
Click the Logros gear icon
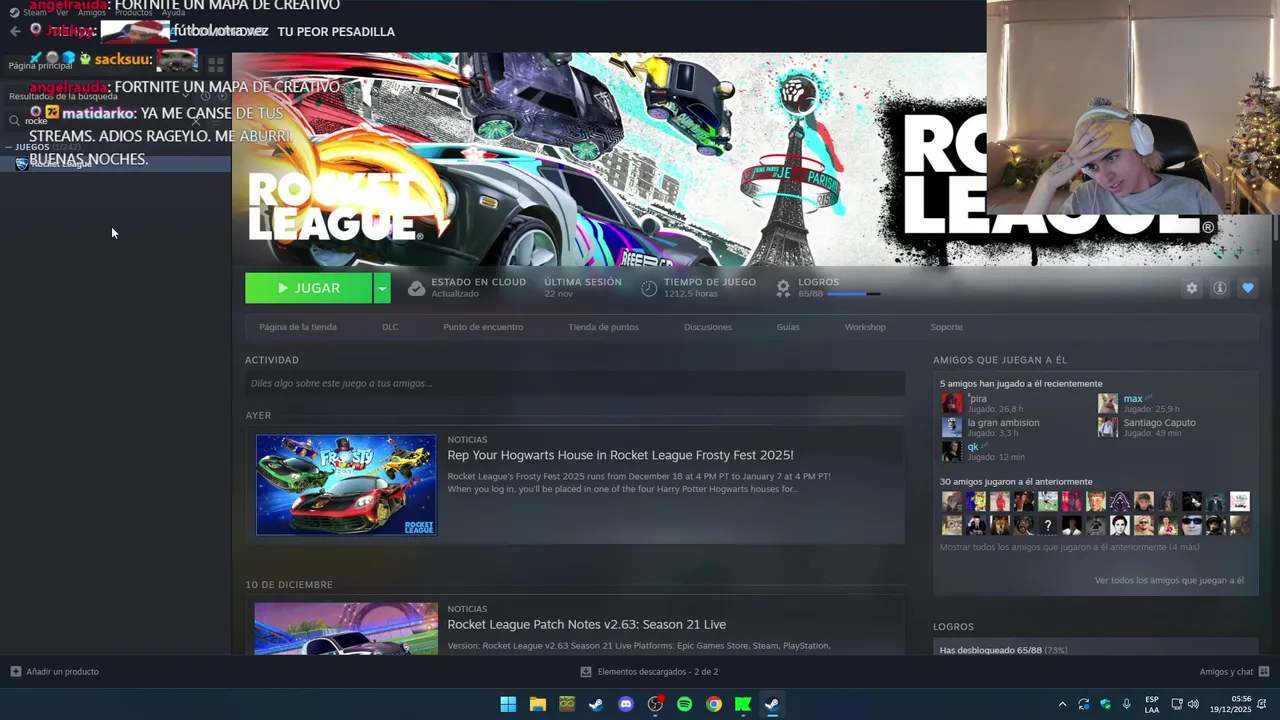783,288
